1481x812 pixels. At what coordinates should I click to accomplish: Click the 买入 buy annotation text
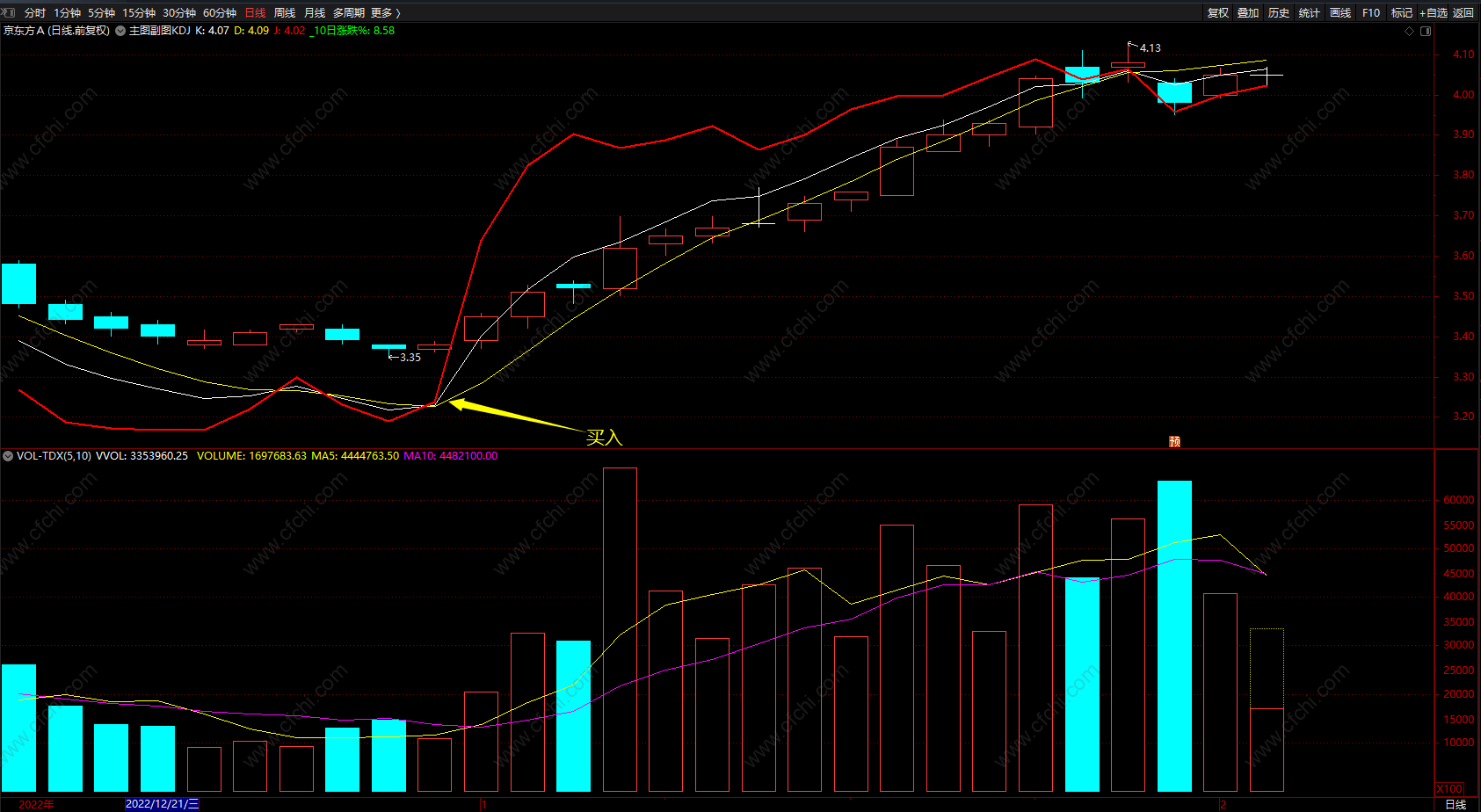click(605, 437)
